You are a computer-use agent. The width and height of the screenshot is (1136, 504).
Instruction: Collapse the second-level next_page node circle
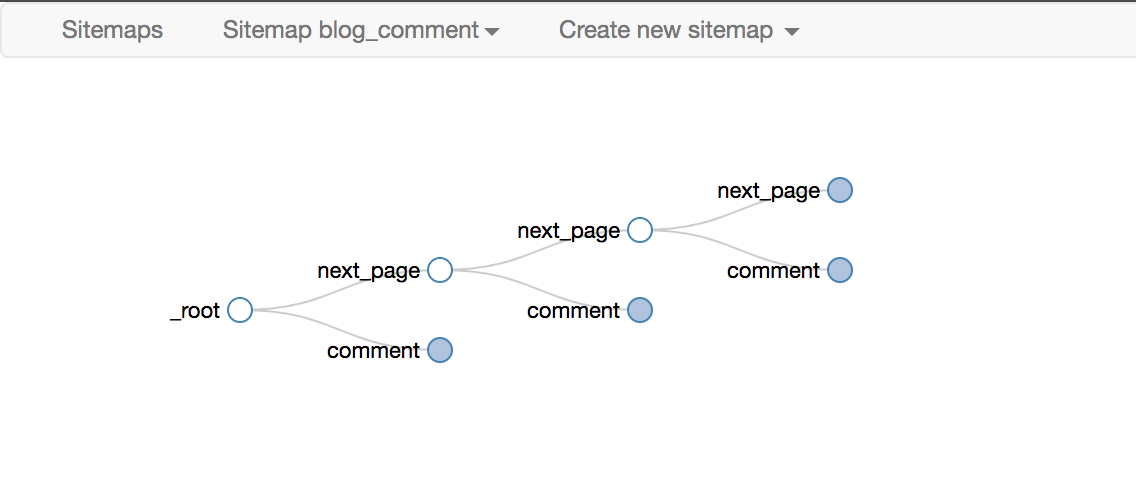[640, 230]
